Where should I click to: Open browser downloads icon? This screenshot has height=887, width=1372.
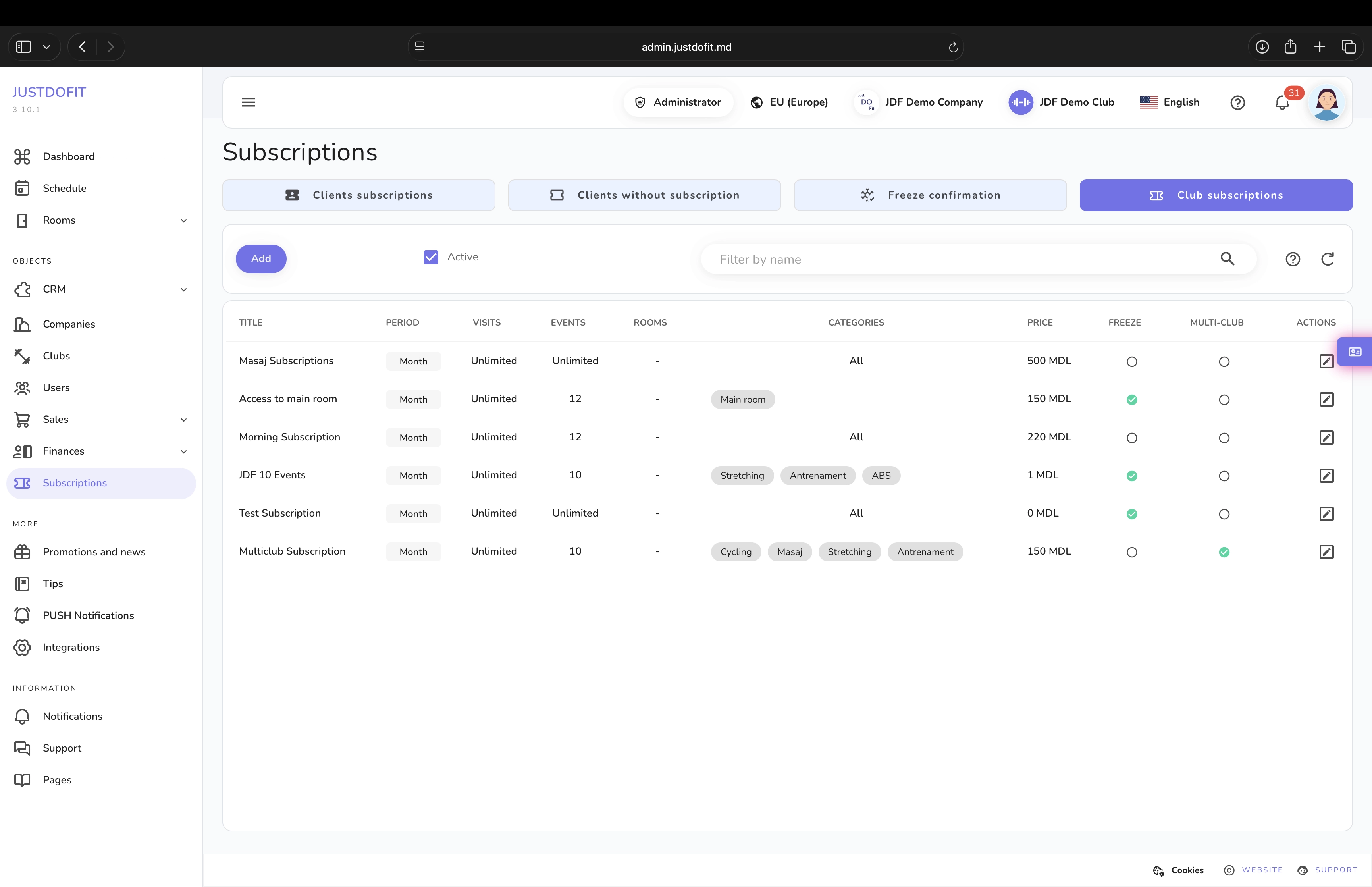point(1262,47)
